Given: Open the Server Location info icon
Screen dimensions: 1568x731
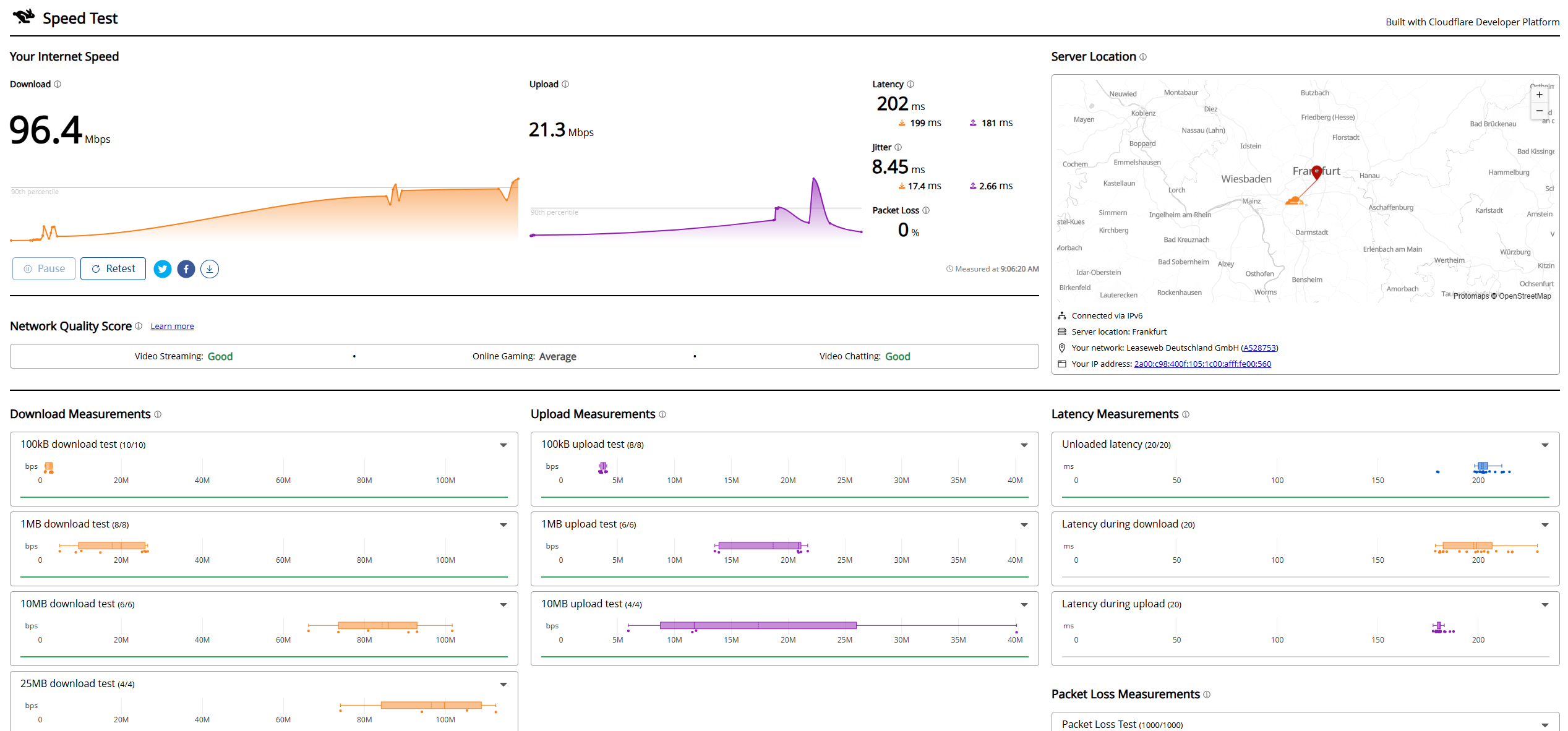Looking at the screenshot, I should click(1143, 57).
